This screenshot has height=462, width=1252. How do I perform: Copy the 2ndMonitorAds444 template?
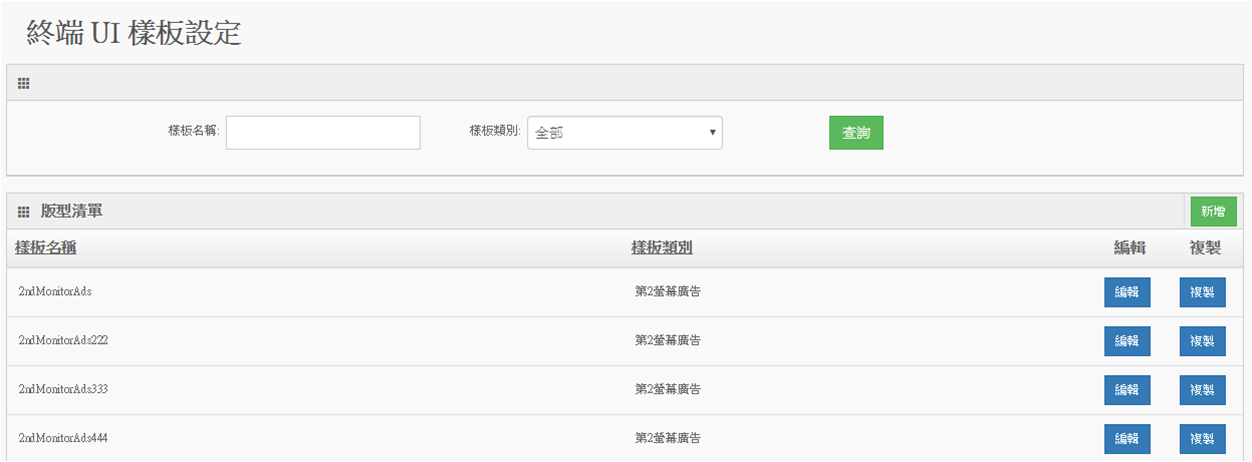(1202, 439)
